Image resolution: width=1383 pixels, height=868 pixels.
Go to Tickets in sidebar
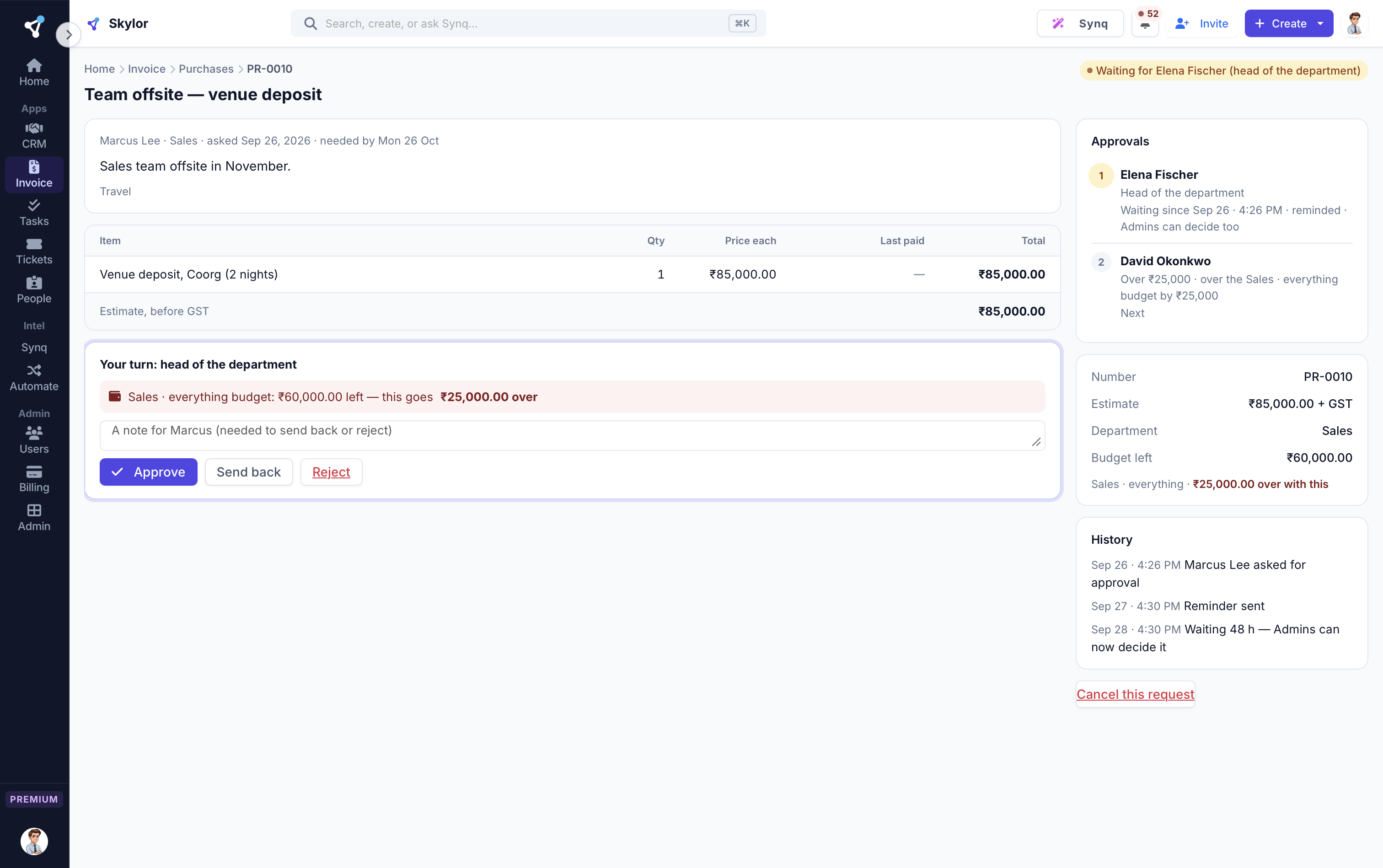[x=34, y=252]
